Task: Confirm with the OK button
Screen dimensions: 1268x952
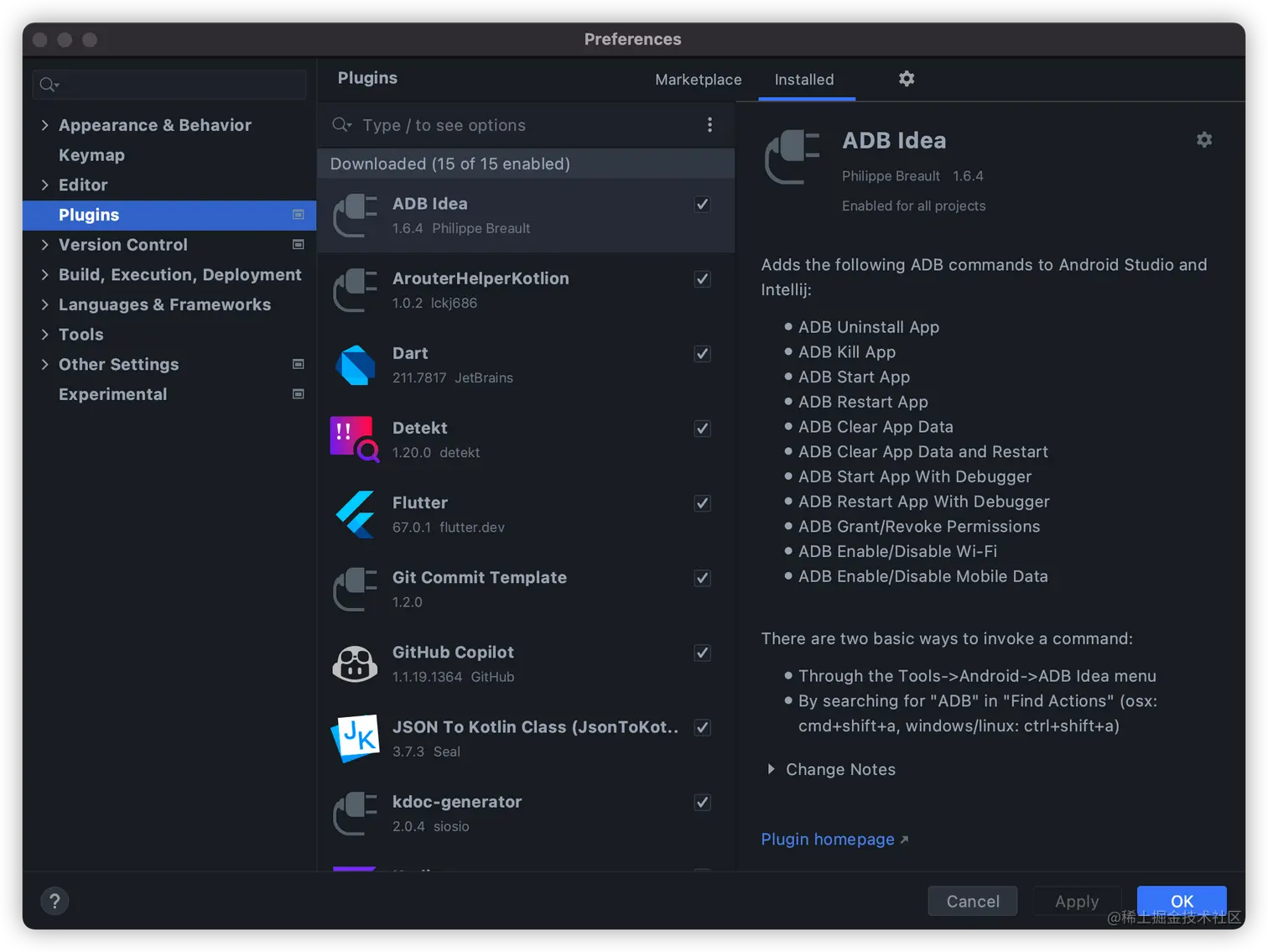Action: (x=1182, y=901)
